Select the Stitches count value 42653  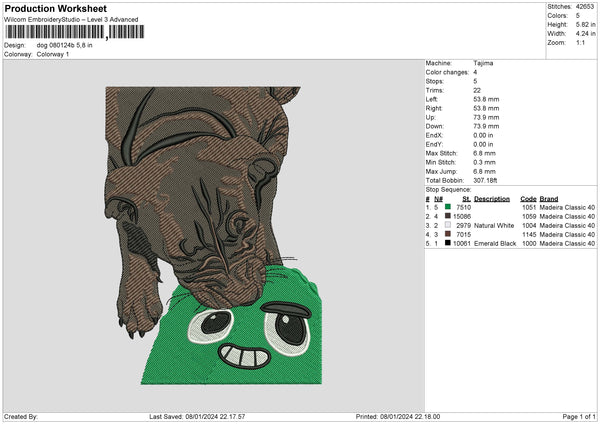[x=586, y=6]
